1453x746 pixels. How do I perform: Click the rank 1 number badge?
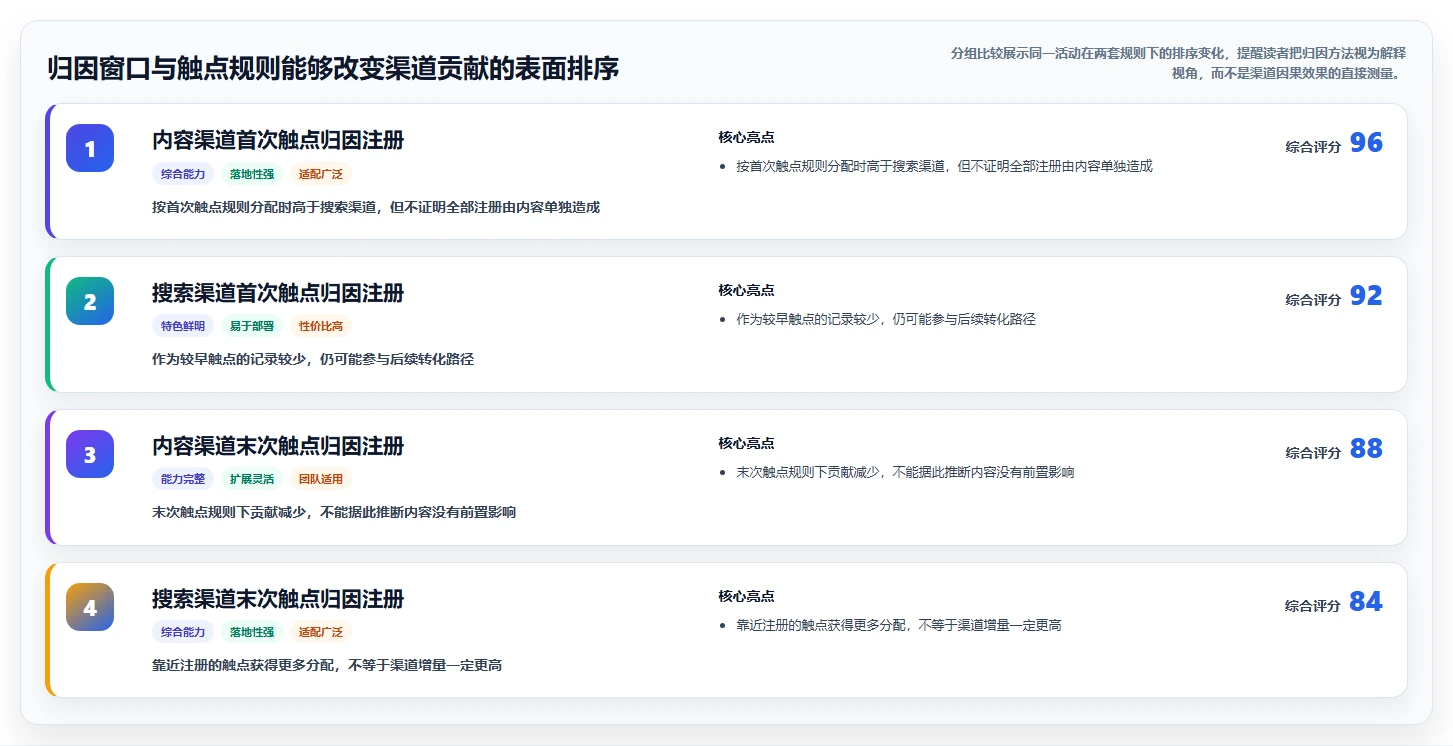coord(90,148)
